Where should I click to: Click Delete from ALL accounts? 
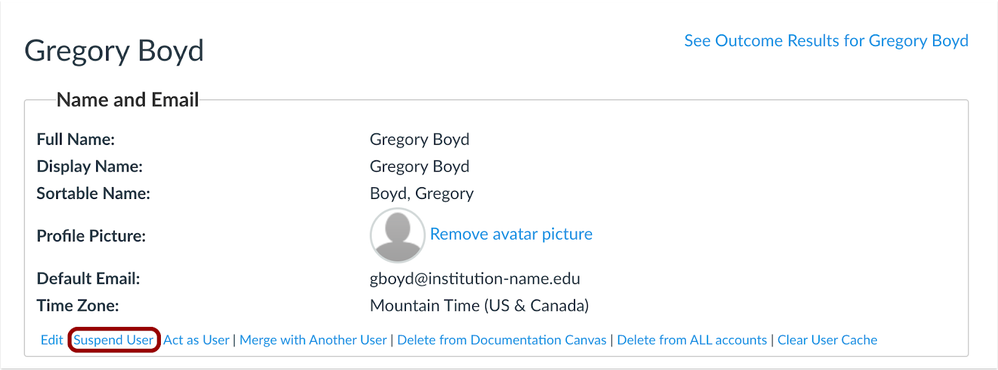pyautogui.click(x=692, y=340)
